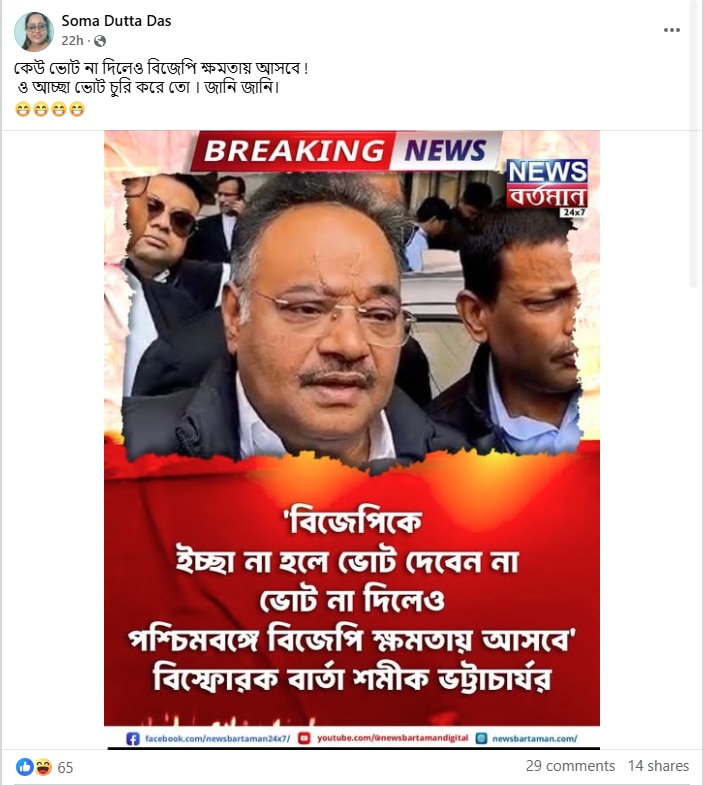Click the YouTube logo in image footer
Screen dimensions: 703x785
(304, 738)
